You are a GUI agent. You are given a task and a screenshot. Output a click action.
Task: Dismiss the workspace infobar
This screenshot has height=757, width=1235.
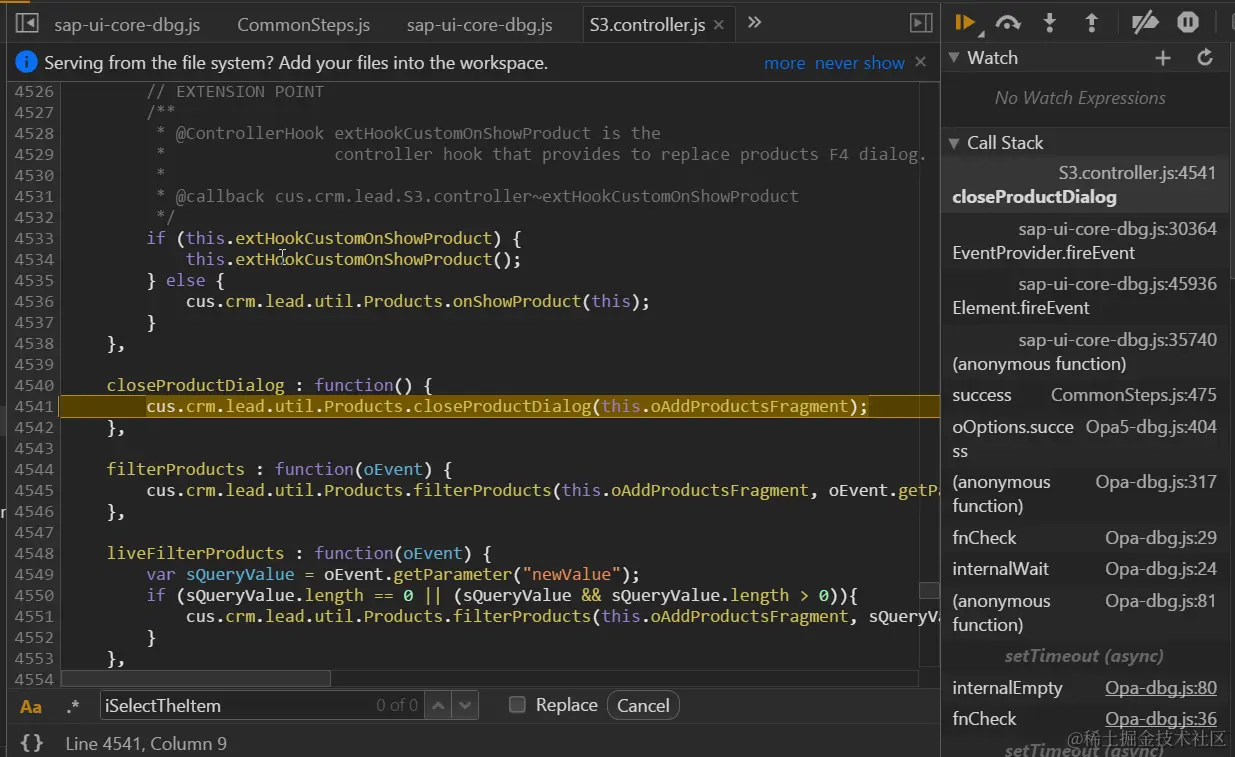tap(920, 62)
